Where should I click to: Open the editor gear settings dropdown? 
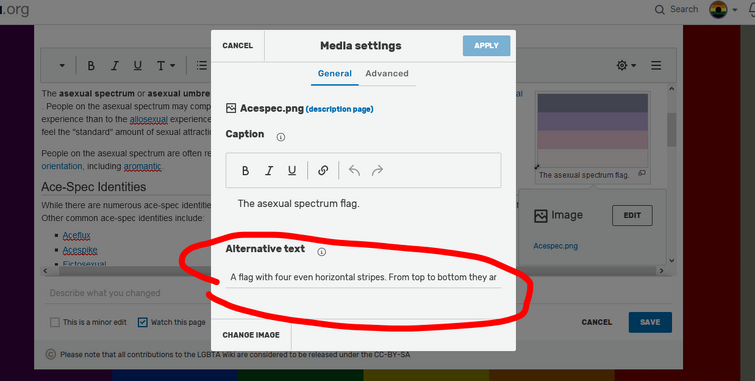pos(626,66)
